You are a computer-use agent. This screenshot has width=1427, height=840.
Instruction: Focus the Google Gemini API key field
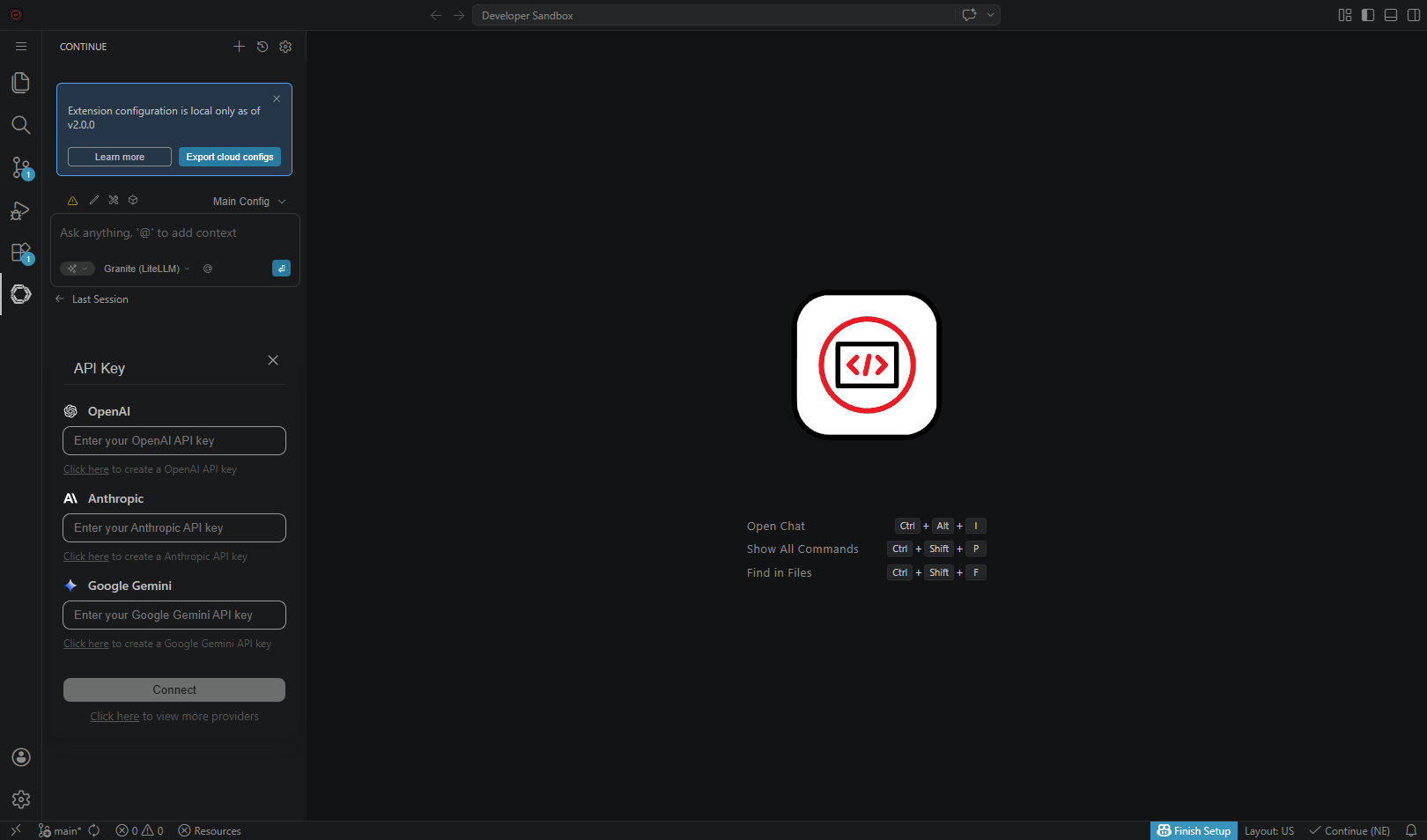click(174, 615)
